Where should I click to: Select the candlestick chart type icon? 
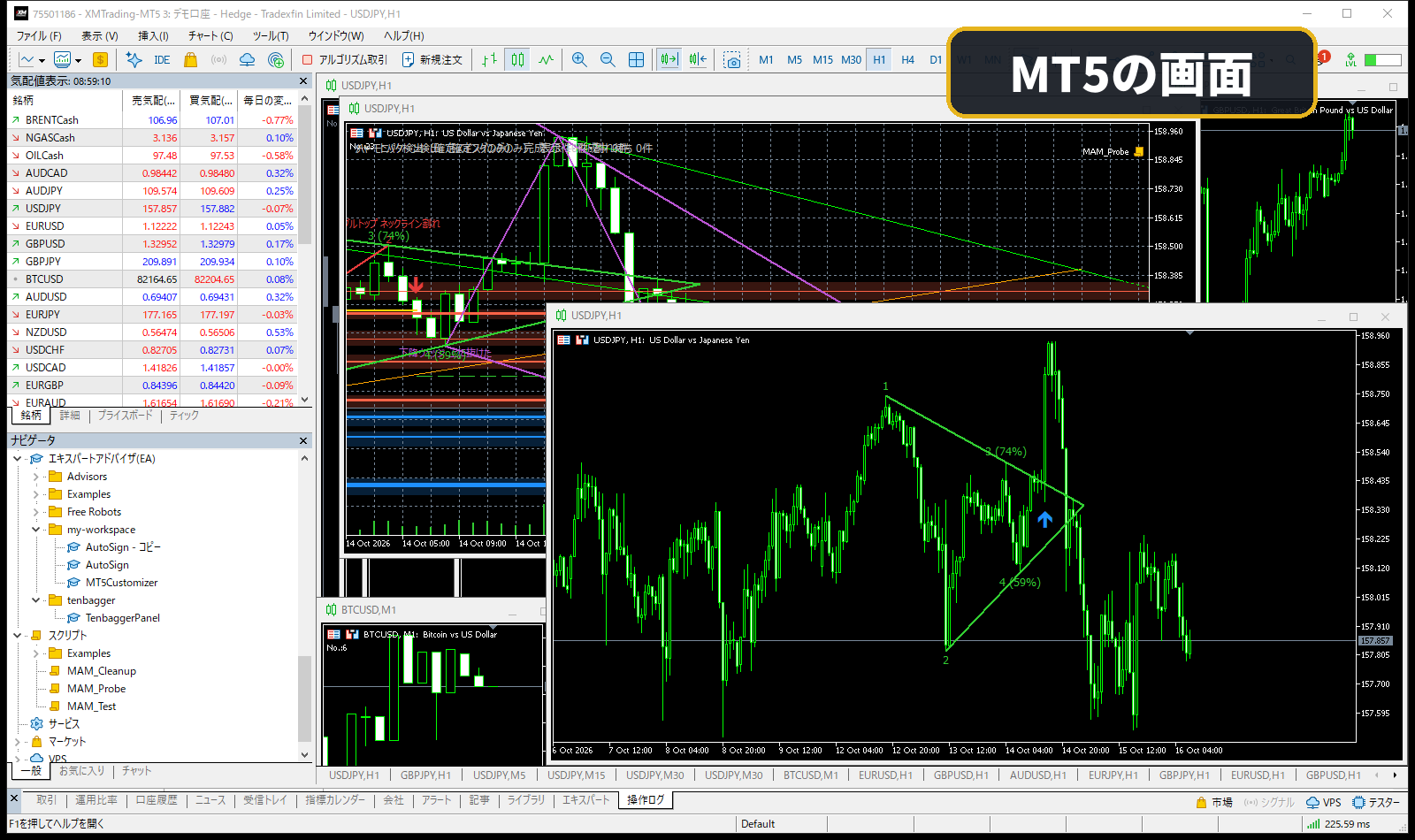click(x=517, y=59)
